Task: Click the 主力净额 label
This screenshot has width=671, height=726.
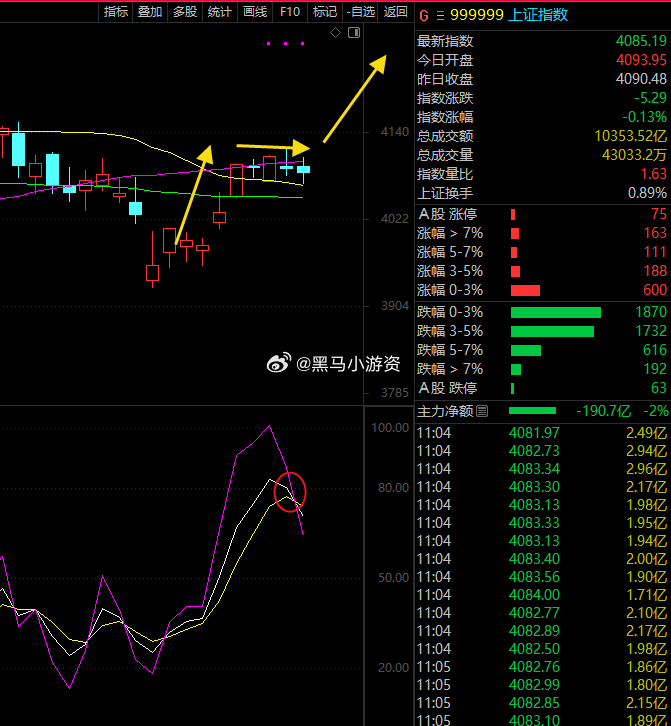Action: pos(445,411)
